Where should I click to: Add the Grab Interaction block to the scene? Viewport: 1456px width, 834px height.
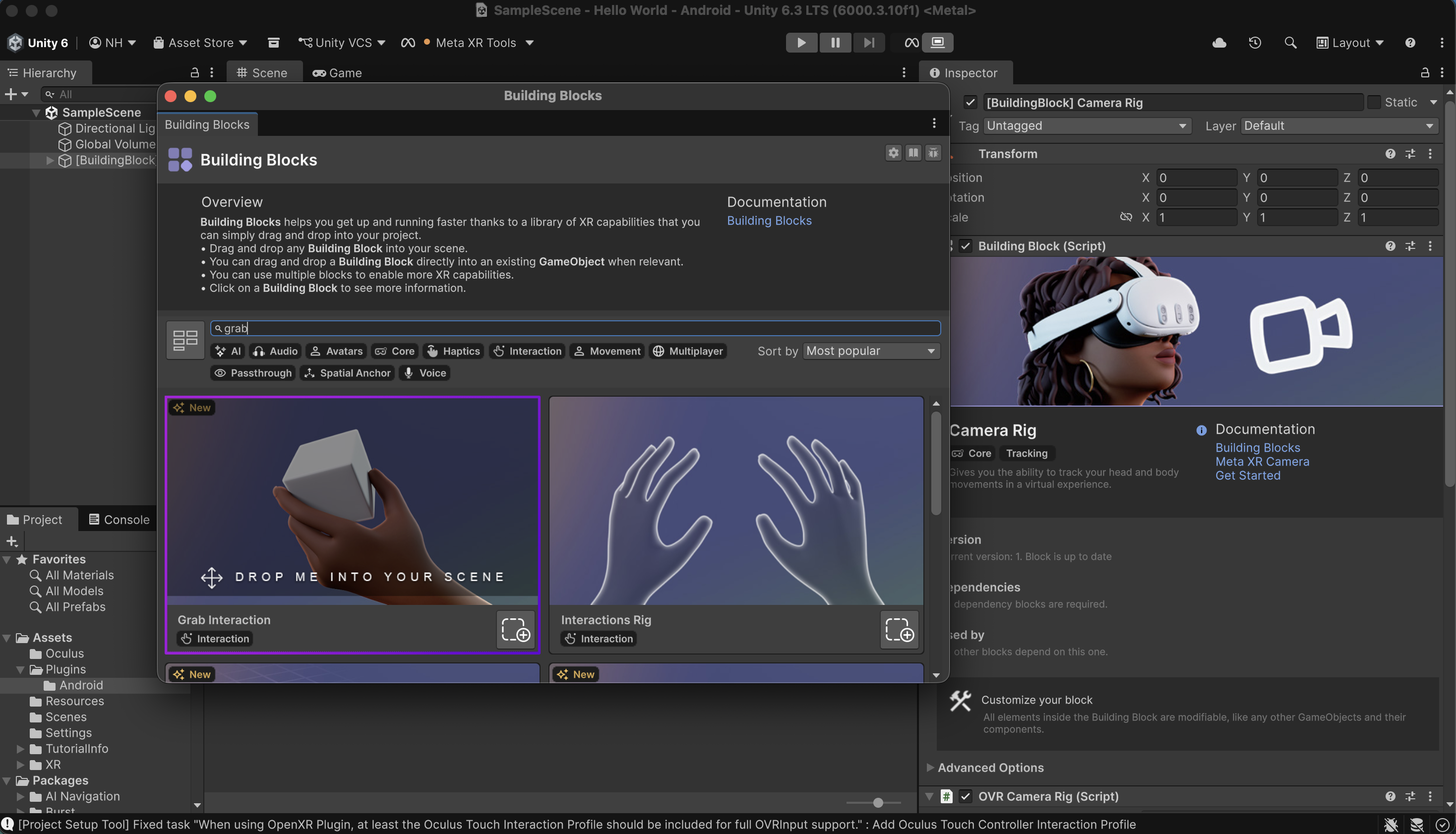515,630
